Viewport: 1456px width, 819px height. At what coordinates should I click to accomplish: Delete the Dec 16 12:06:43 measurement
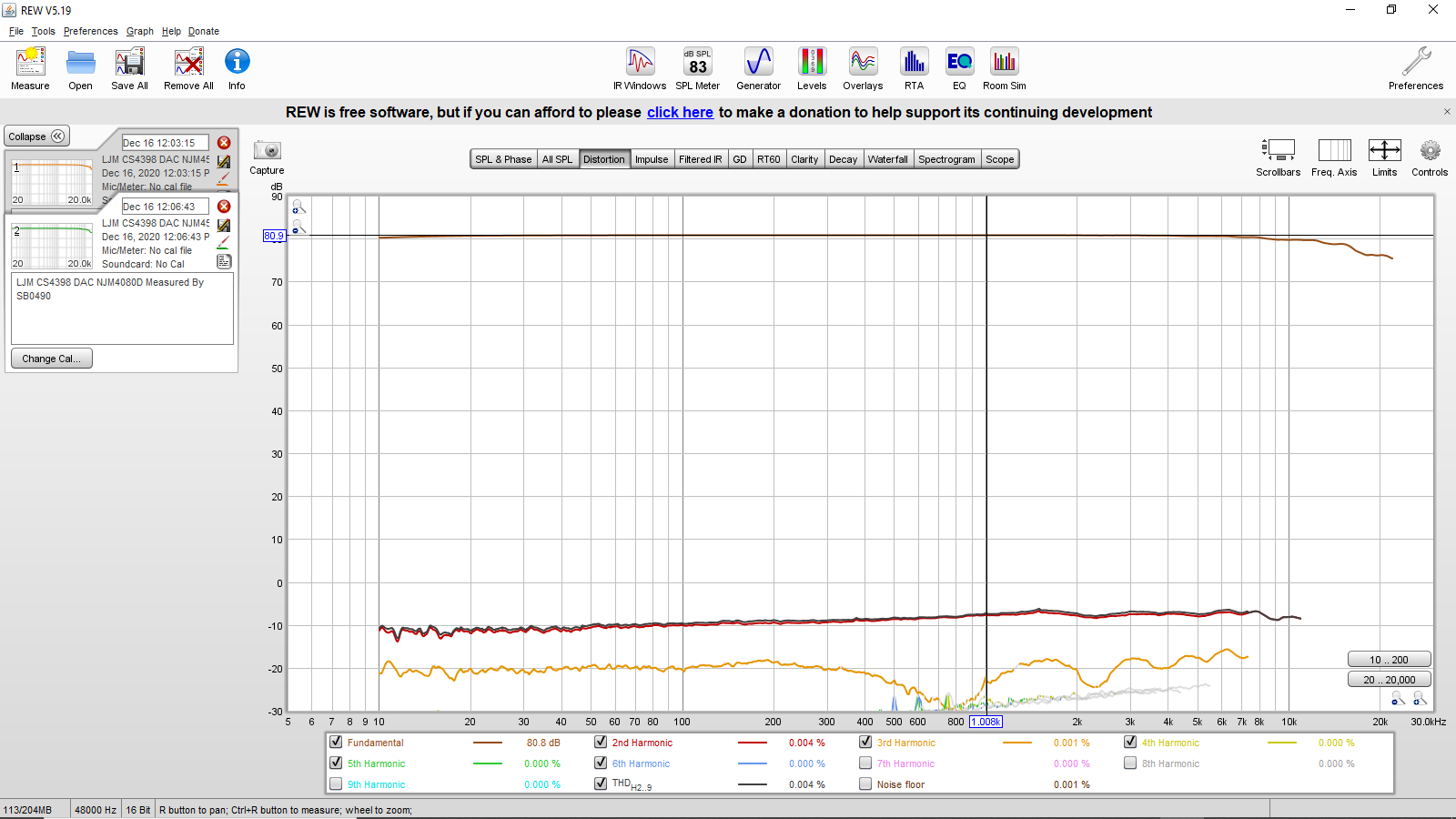[224, 207]
